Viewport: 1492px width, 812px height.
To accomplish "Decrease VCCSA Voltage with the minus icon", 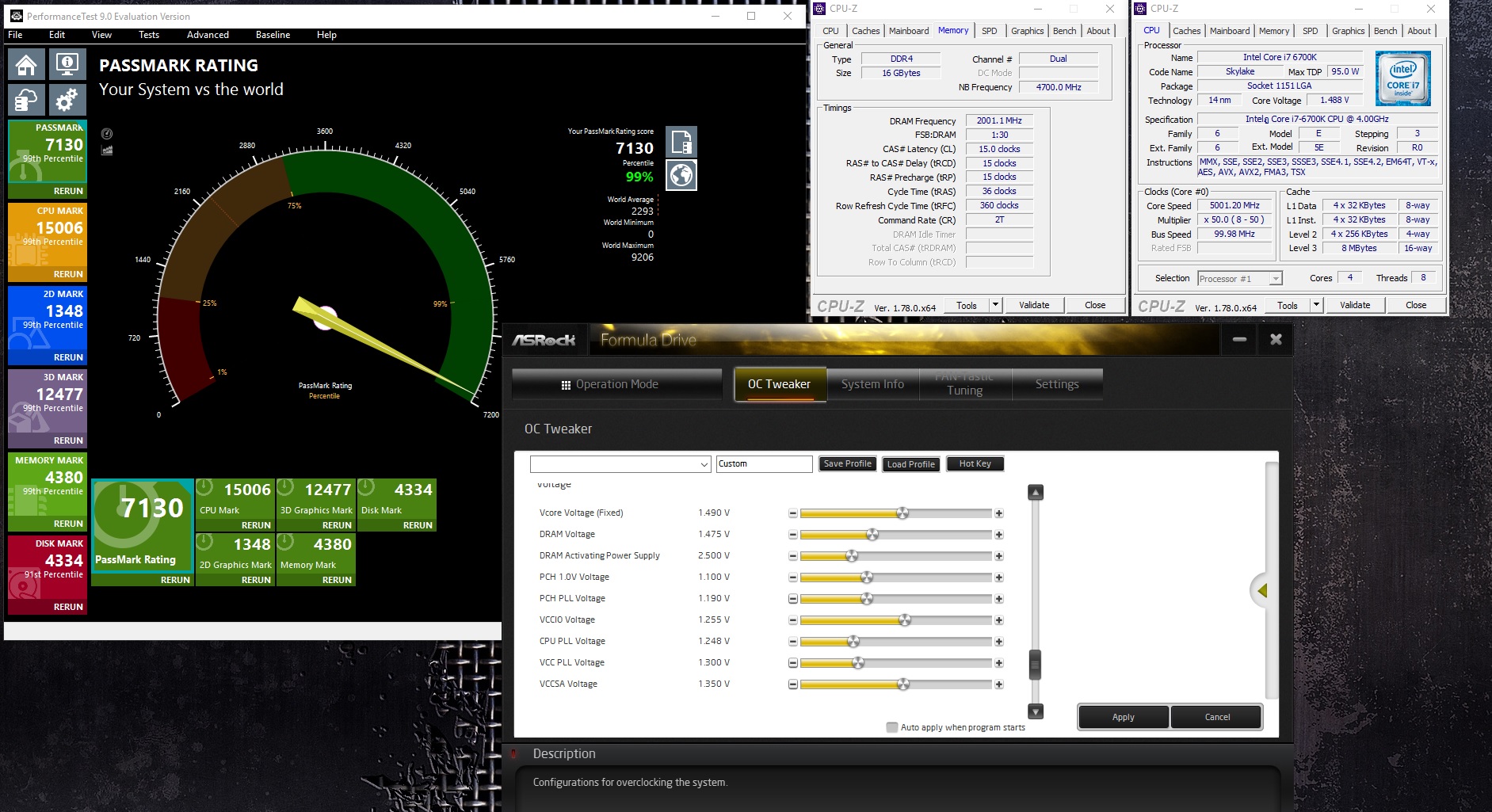I will (792, 684).
